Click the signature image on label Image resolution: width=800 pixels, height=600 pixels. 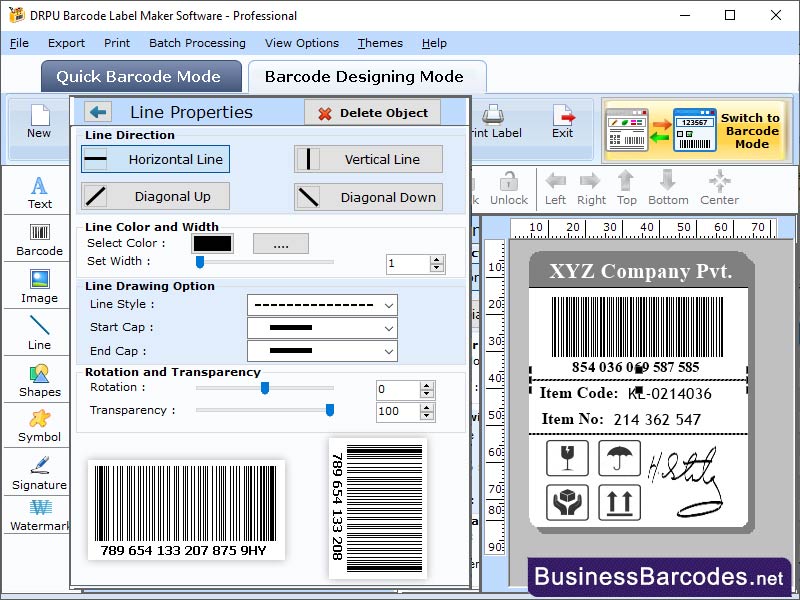[685, 482]
